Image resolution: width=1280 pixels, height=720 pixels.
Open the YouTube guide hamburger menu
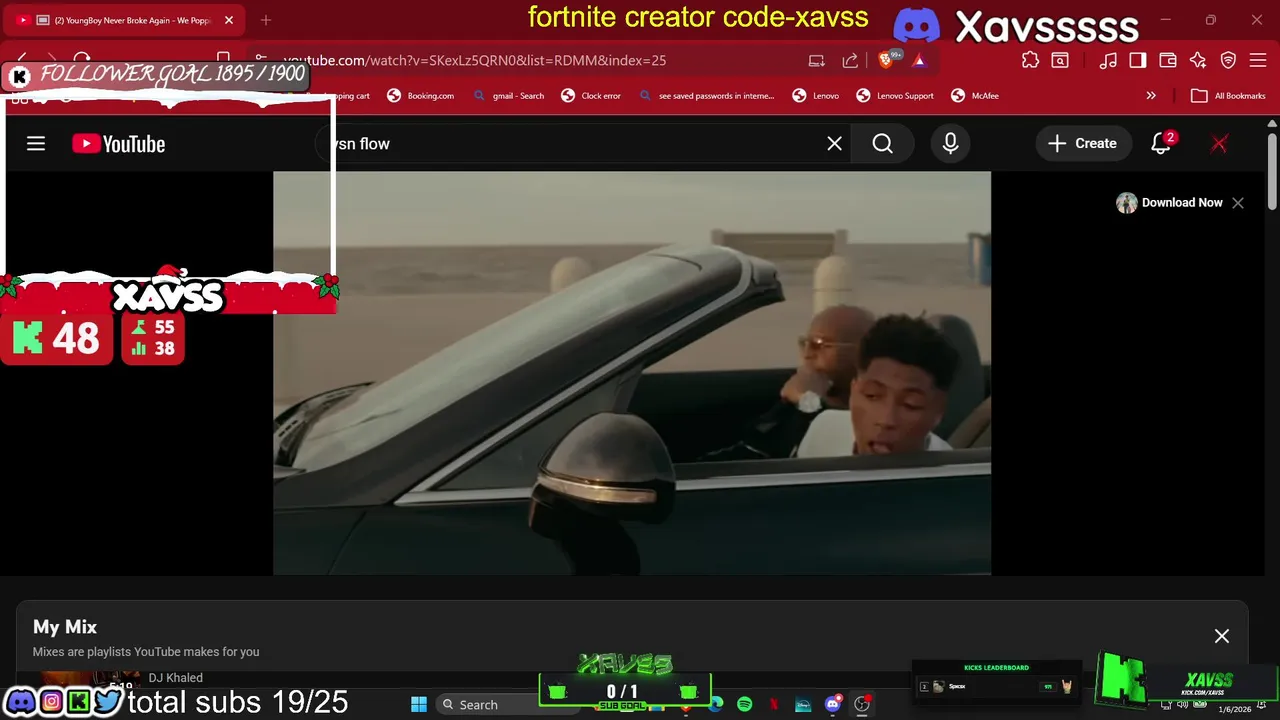(36, 144)
